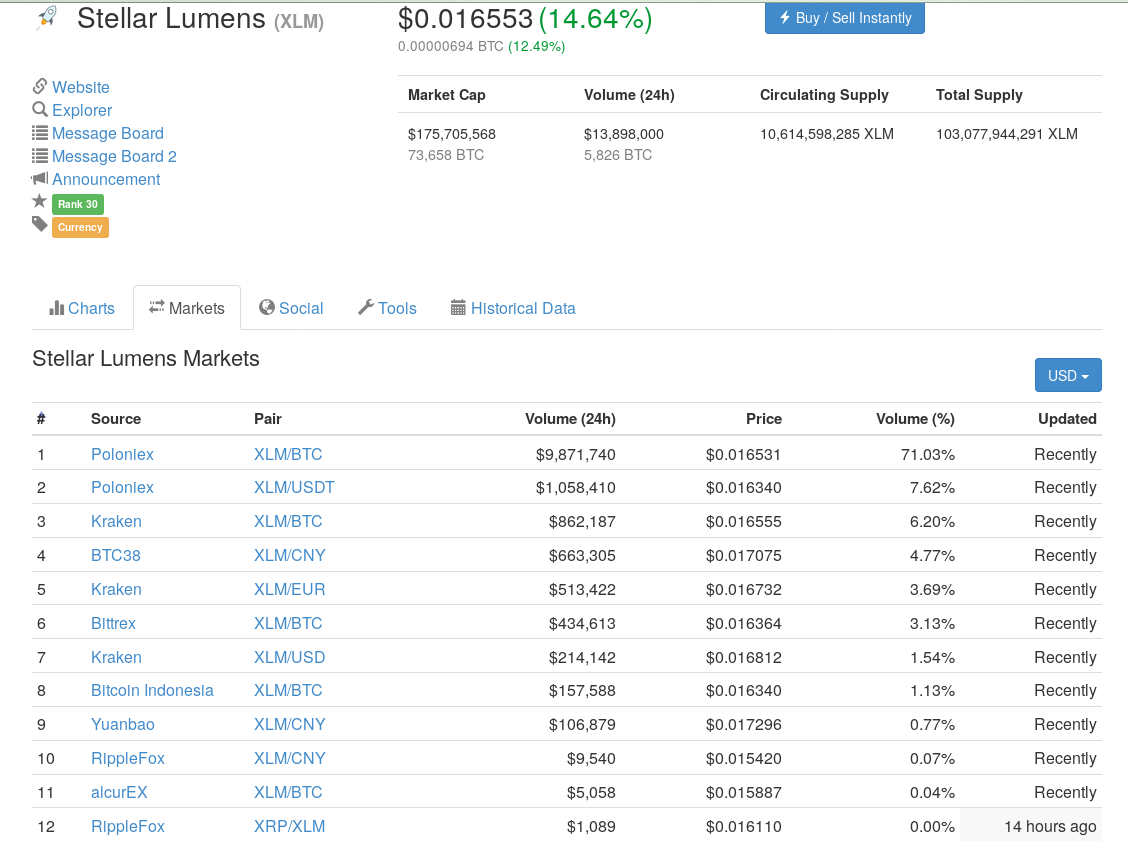Click the chain-link icon beside Website
The width and height of the screenshot is (1128, 860).
click(x=40, y=86)
